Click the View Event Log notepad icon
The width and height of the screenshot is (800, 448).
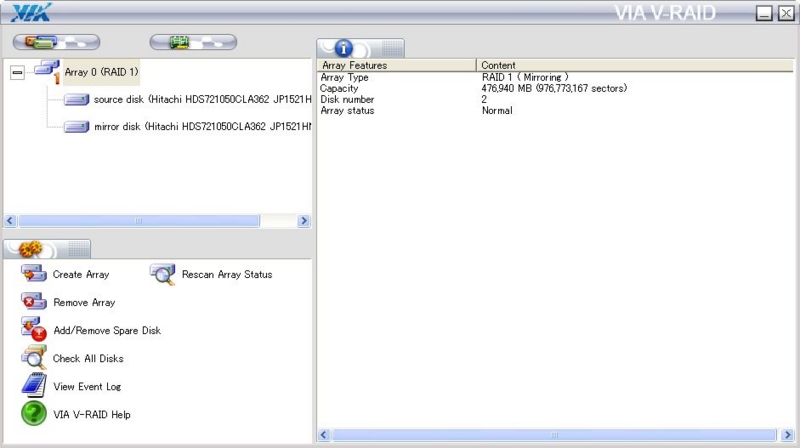click(34, 385)
